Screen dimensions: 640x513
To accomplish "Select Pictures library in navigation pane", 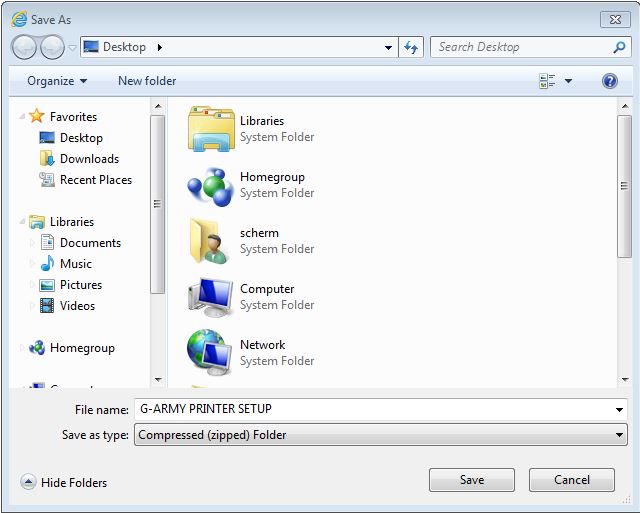I will tap(70, 284).
